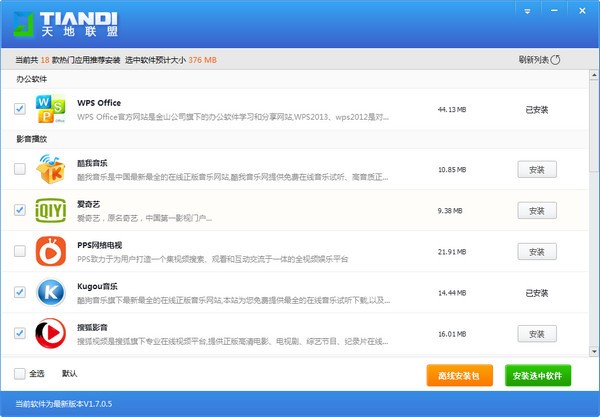This screenshot has width=600, height=417.
Task: Click the 21.91 MB size value
Action: pos(452,252)
